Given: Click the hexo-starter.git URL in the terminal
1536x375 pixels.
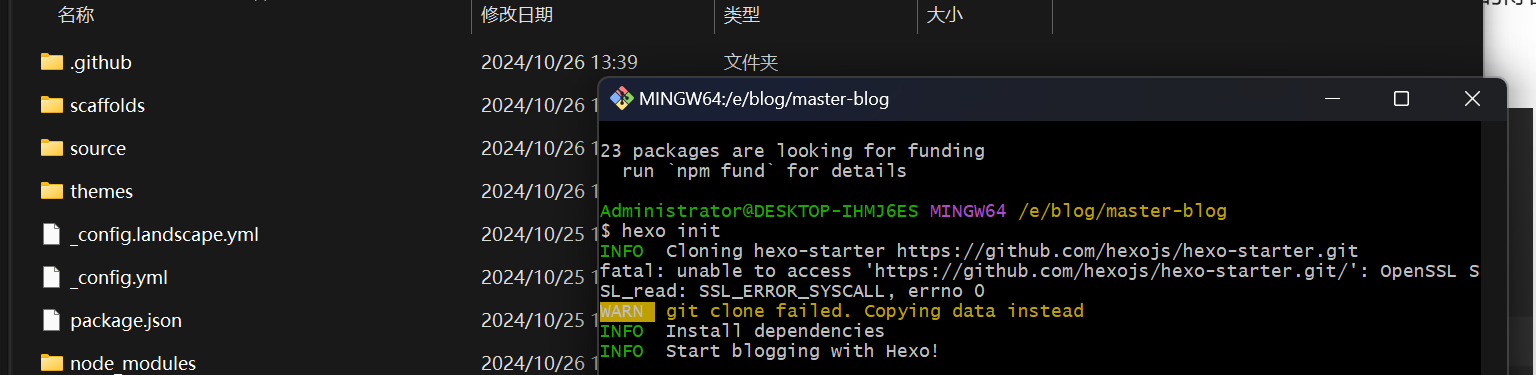Looking at the screenshot, I should click(1127, 251).
